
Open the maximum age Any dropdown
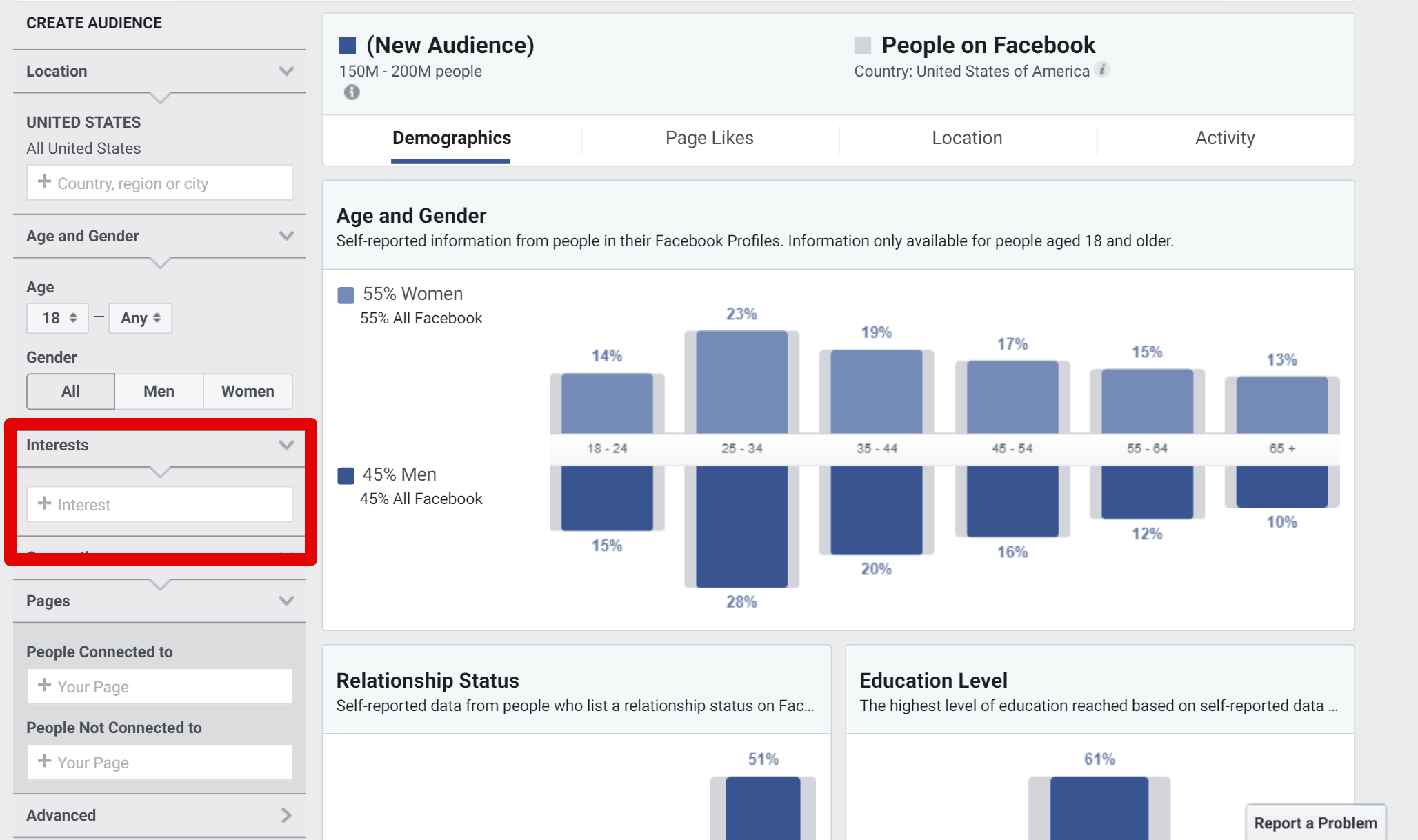[140, 318]
